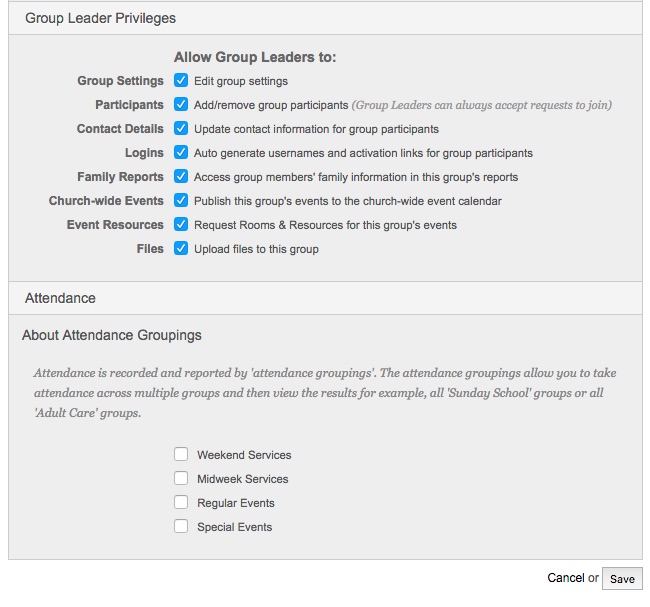Viewport: 650px width, 607px height.
Task: Click the Save button
Action: click(622, 579)
